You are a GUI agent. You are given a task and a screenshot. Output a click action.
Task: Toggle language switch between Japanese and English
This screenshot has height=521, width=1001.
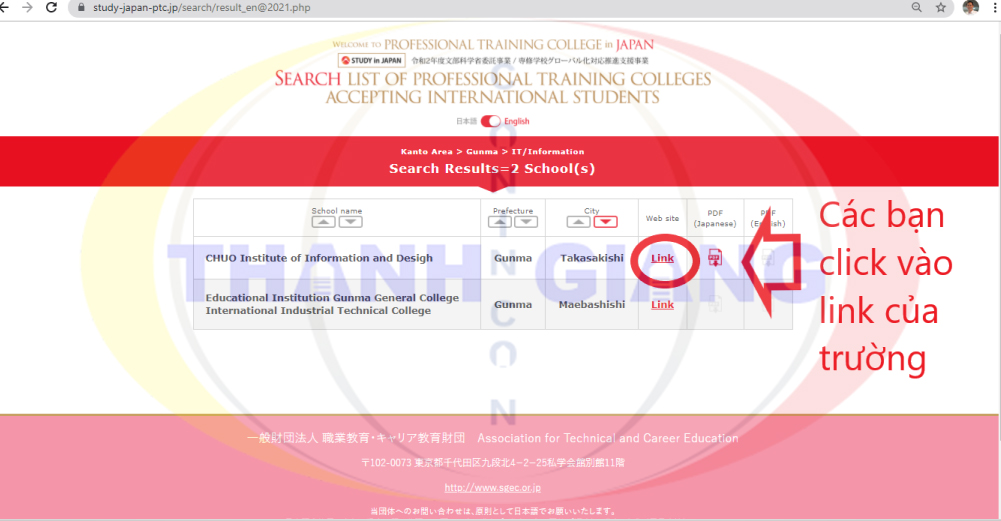coord(491,121)
